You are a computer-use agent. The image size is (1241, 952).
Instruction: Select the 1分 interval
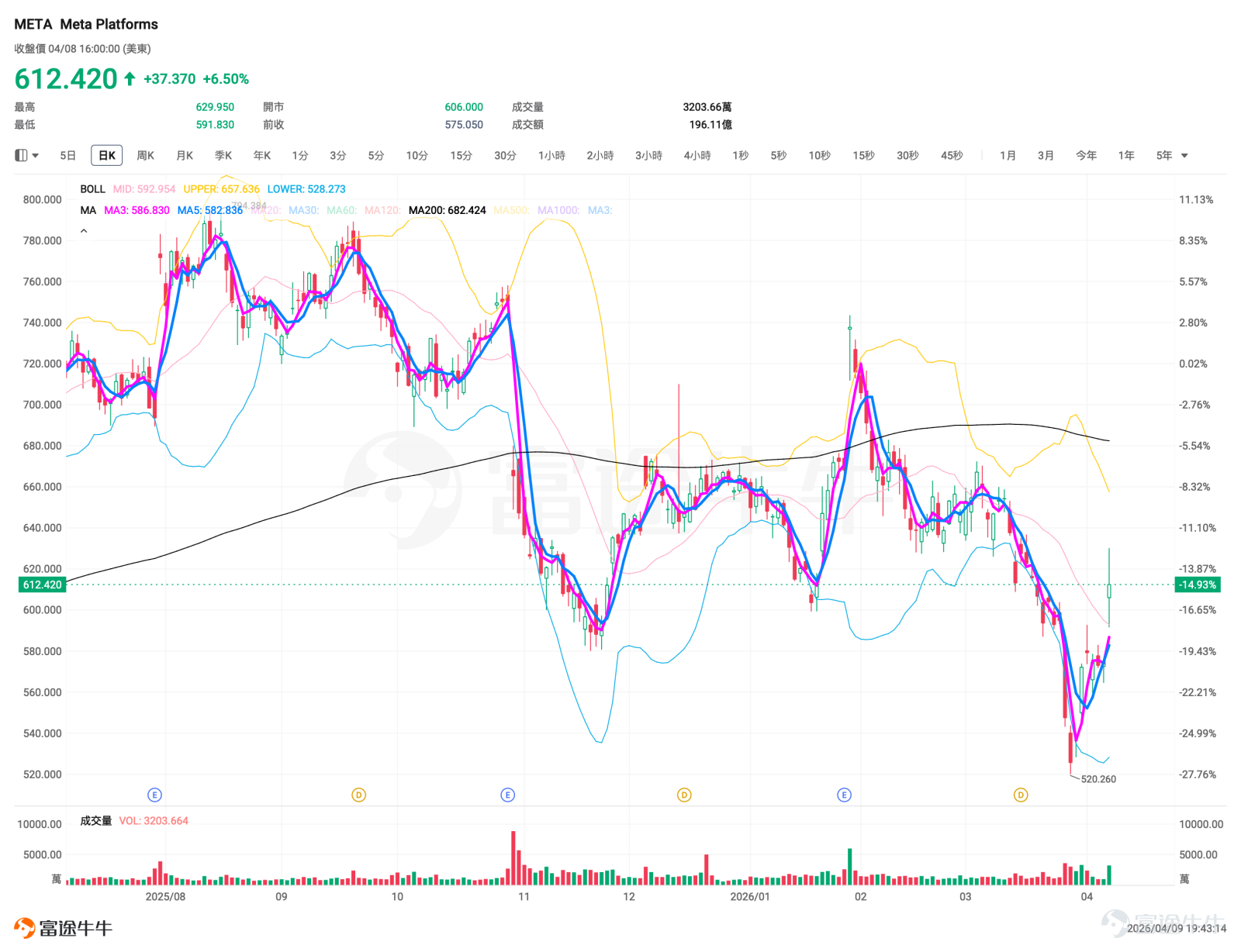(x=300, y=156)
